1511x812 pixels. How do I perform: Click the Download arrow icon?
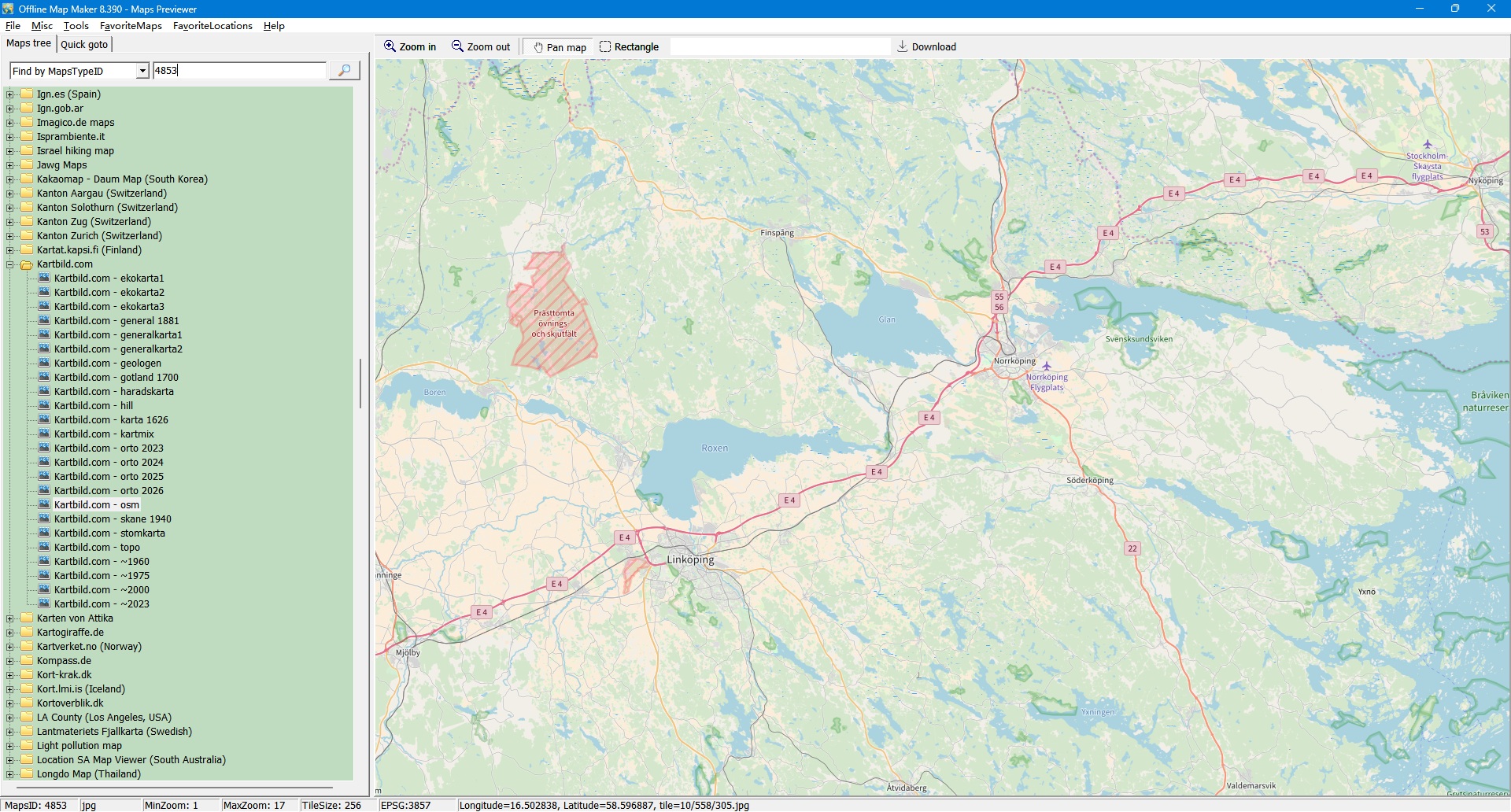tap(903, 46)
